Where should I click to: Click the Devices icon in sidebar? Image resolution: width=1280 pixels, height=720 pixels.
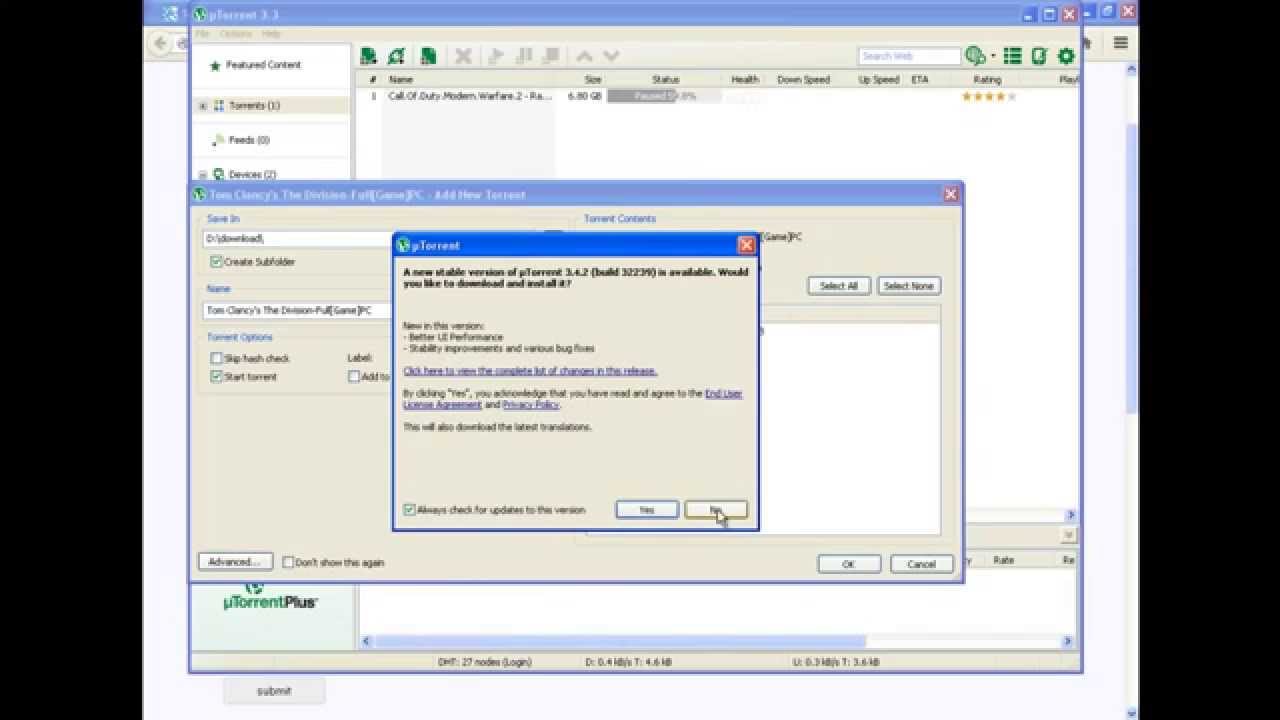point(219,174)
